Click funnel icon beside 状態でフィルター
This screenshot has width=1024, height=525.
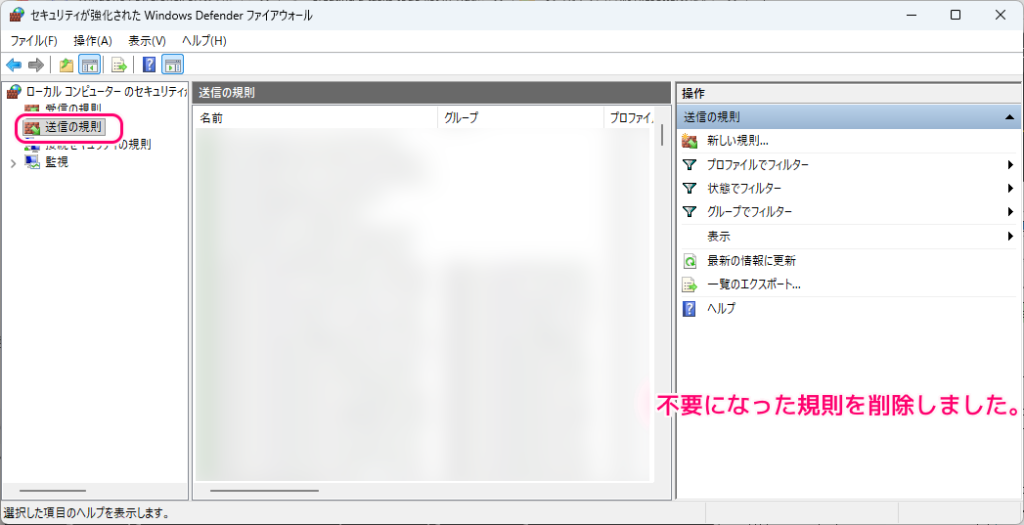click(x=689, y=188)
